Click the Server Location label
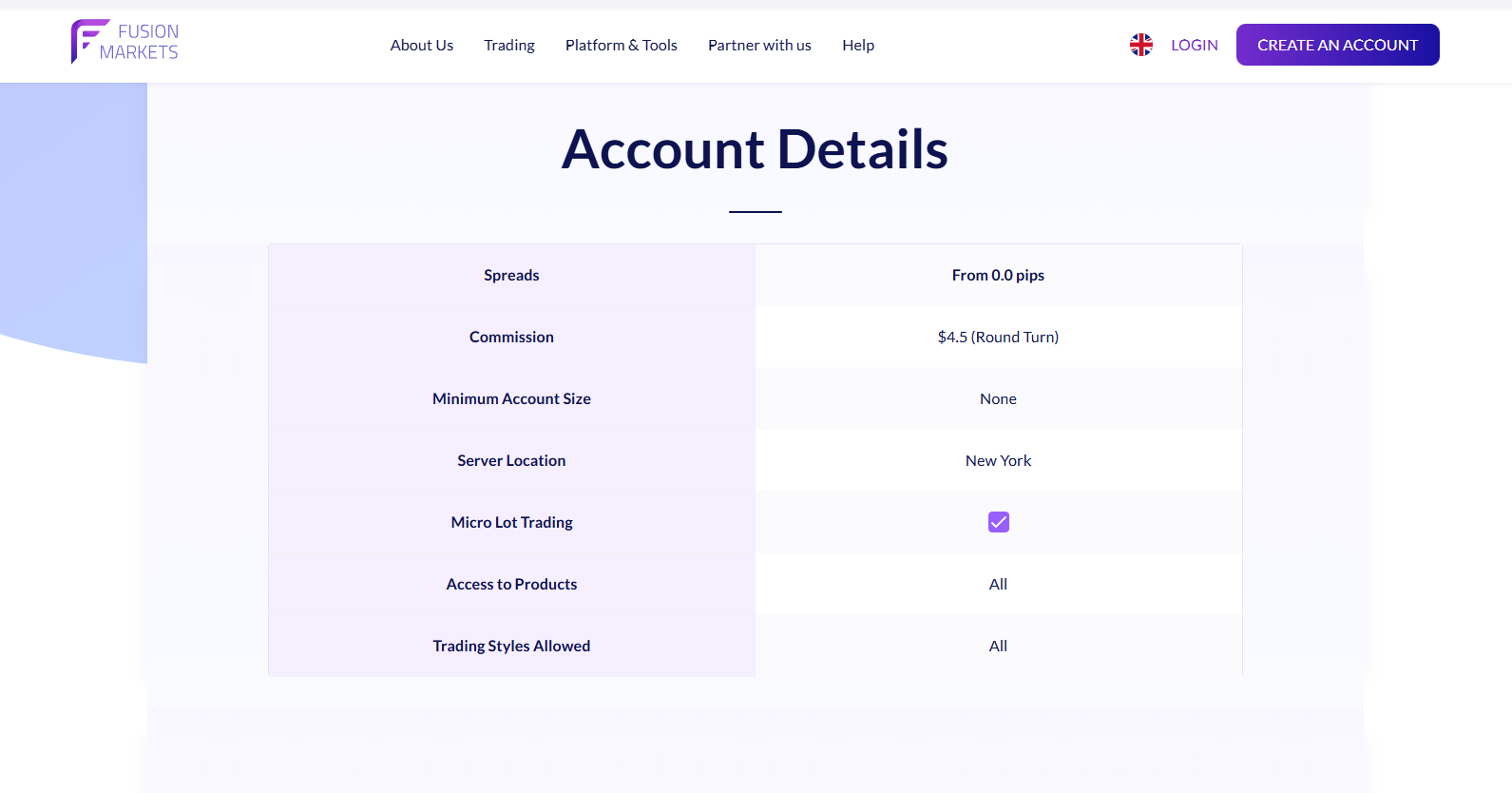The height and width of the screenshot is (793, 1512). (511, 460)
